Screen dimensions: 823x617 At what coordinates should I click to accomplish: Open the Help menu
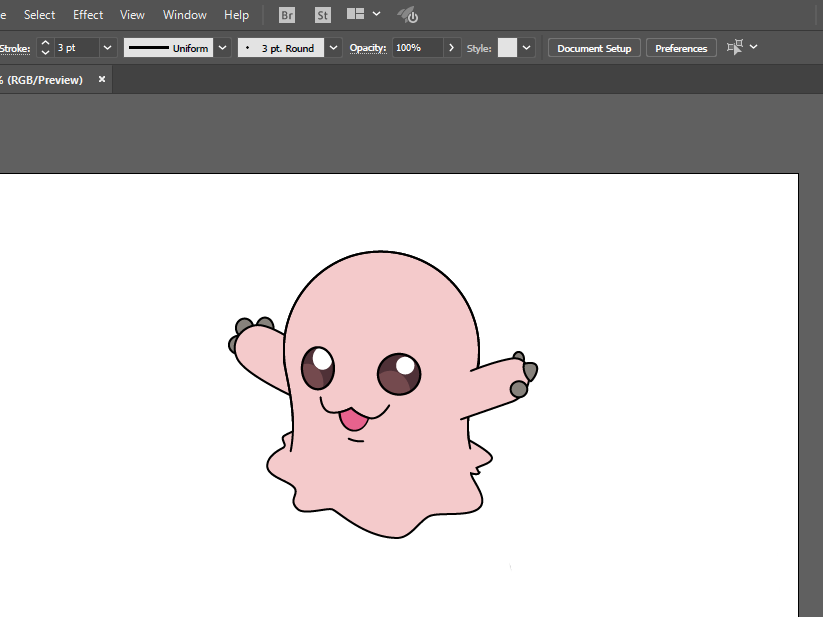tap(236, 15)
